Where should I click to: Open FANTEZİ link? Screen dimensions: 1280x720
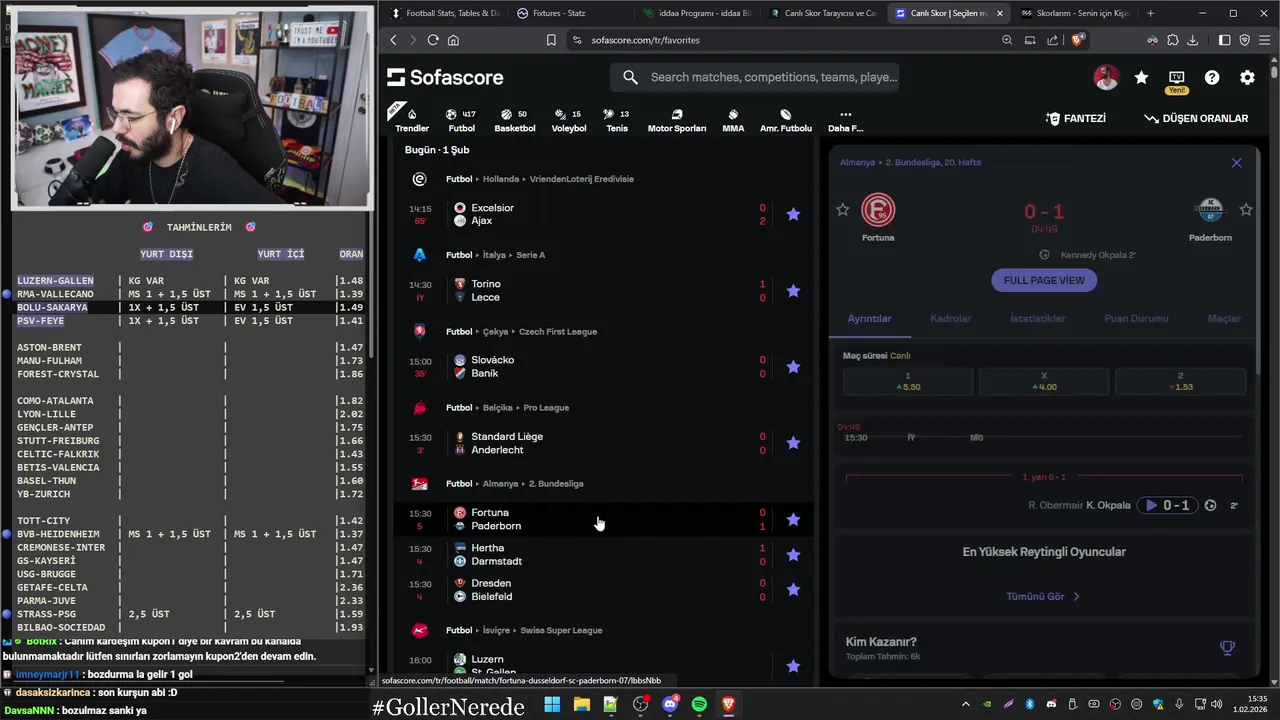pyautogui.click(x=1076, y=118)
